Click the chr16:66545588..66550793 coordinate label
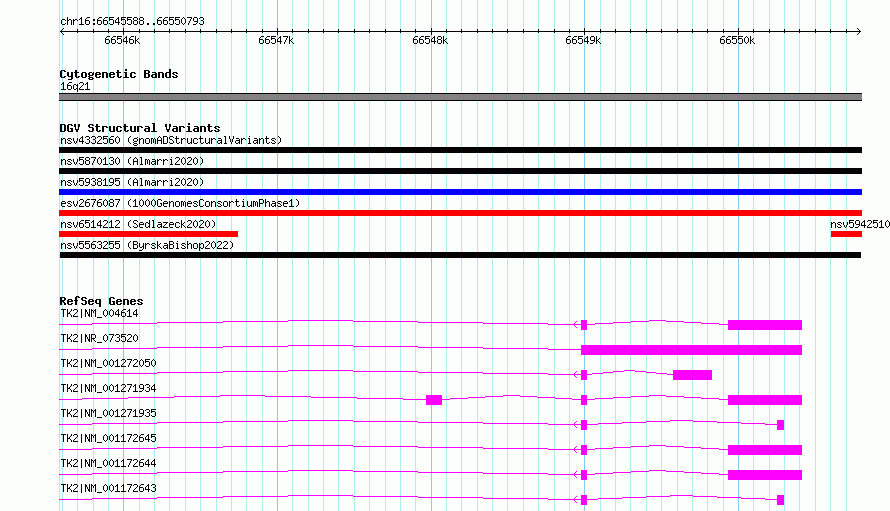Viewport: 890px width, 511px height. tap(132, 21)
